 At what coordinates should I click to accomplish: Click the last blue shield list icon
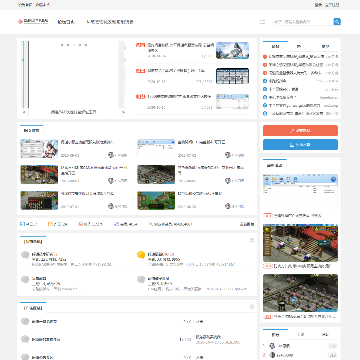[265, 113]
